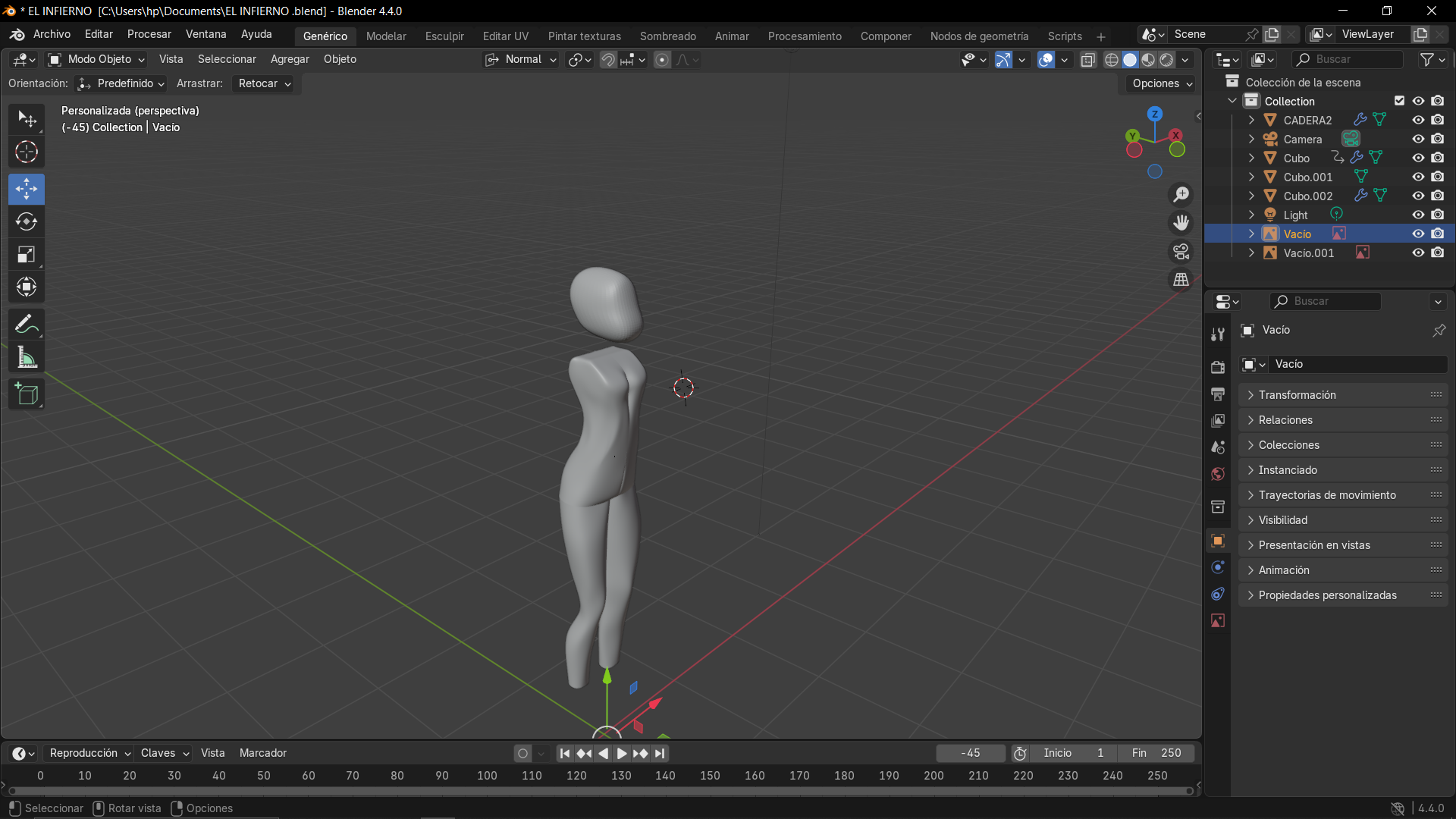
Task: Play the animation forward
Action: click(x=622, y=754)
